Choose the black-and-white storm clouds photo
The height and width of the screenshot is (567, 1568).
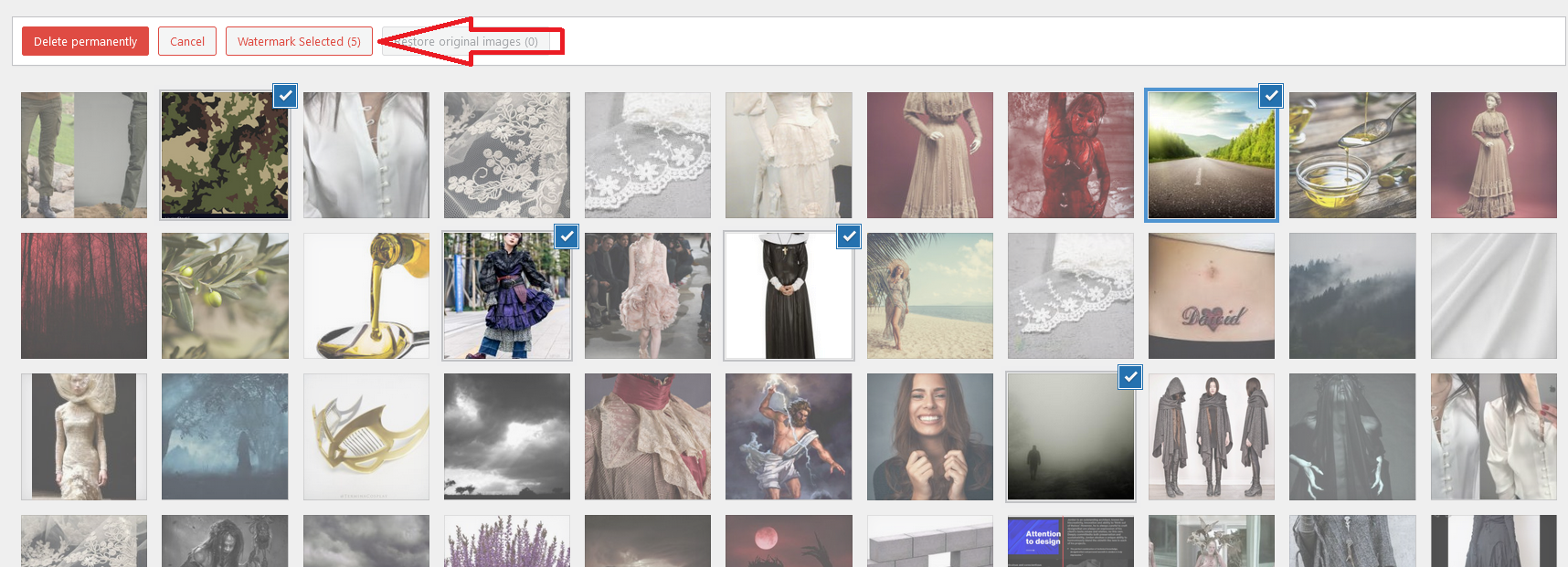[507, 436]
